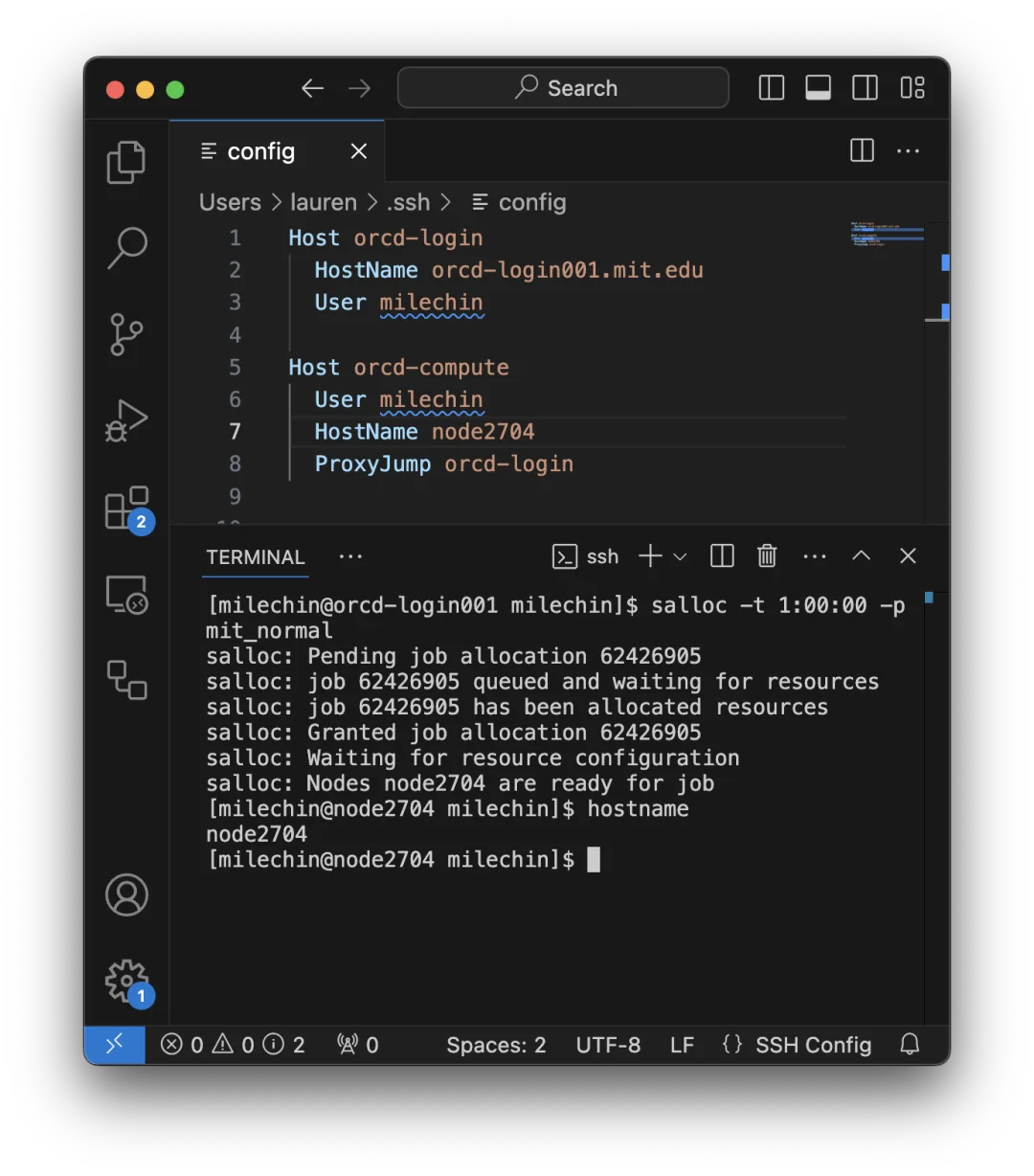Open the Explorer file view

point(126,162)
